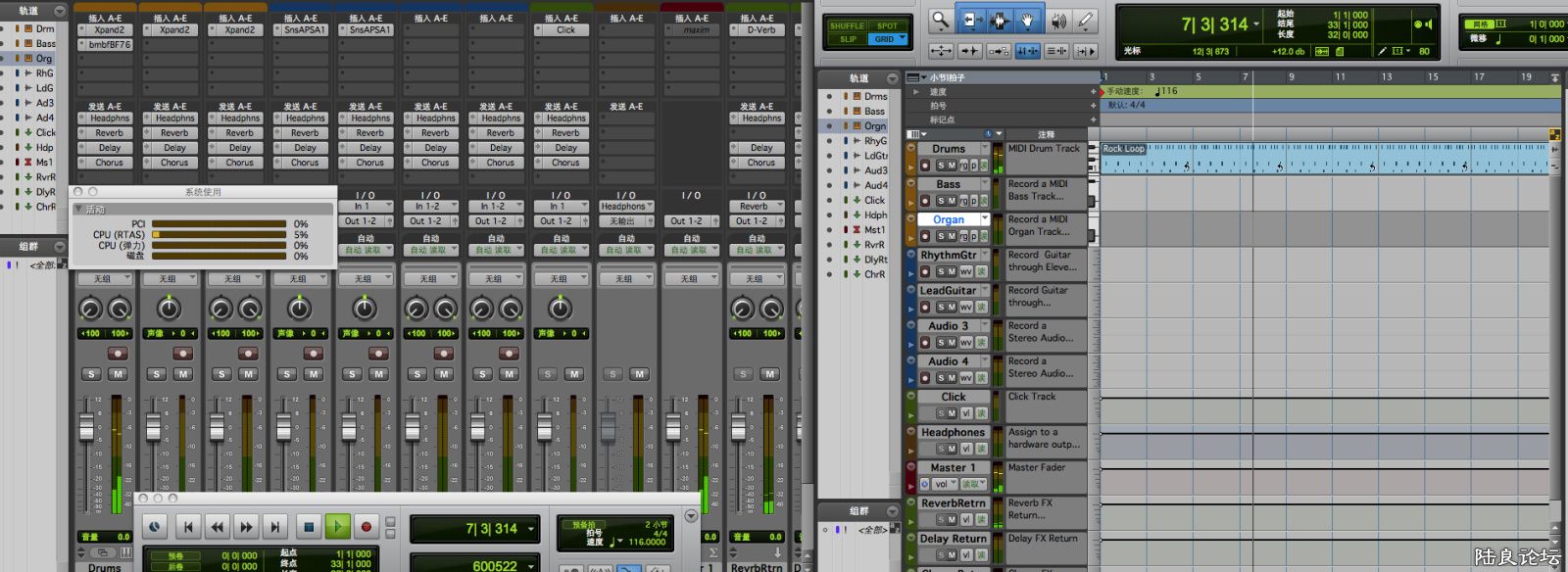The image size is (1568, 572).
Task: Select the Zoomer magnifying glass tool
Action: (940, 21)
